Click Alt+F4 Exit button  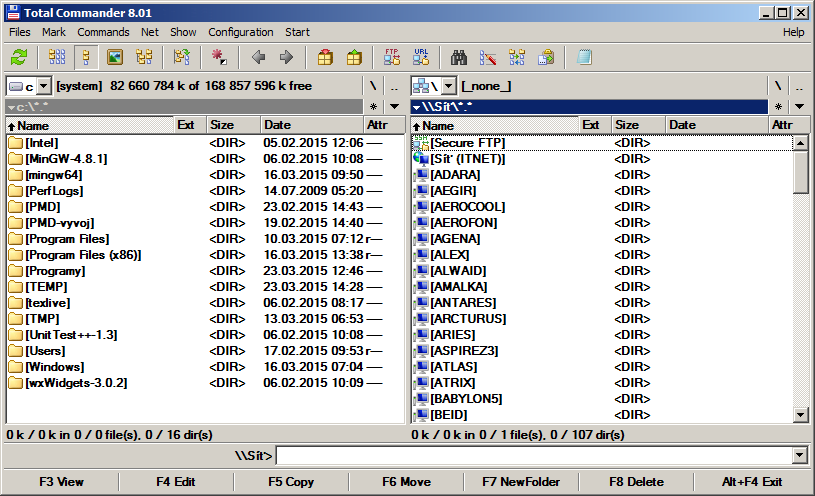(x=752, y=482)
